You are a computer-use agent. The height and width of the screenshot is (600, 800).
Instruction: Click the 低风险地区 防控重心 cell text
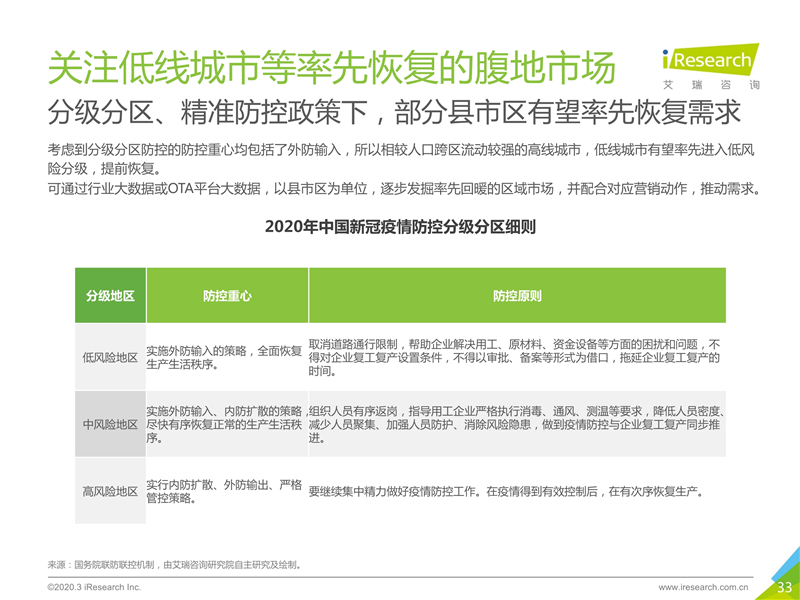(224, 358)
